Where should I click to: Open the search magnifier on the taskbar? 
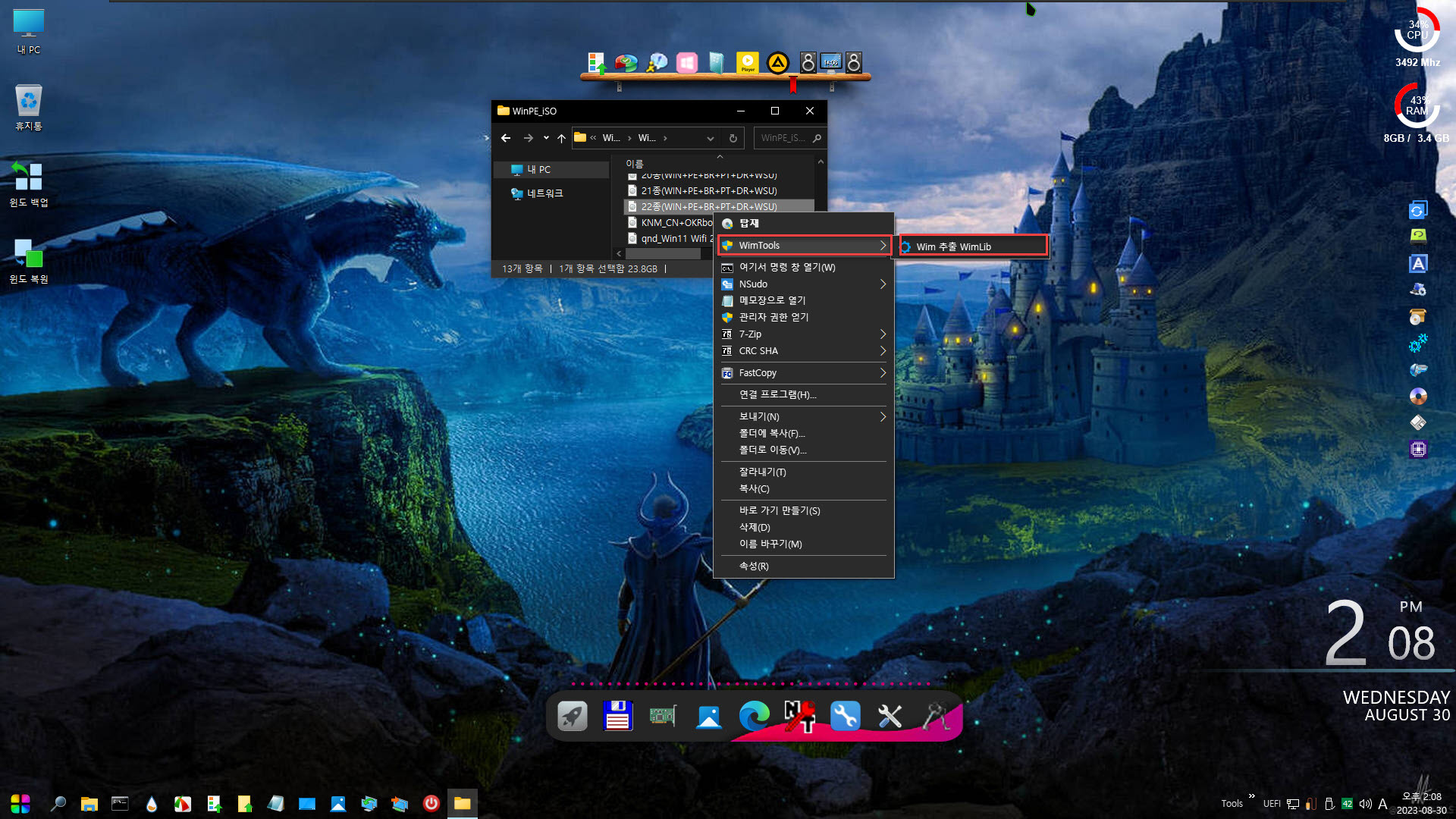point(58,804)
